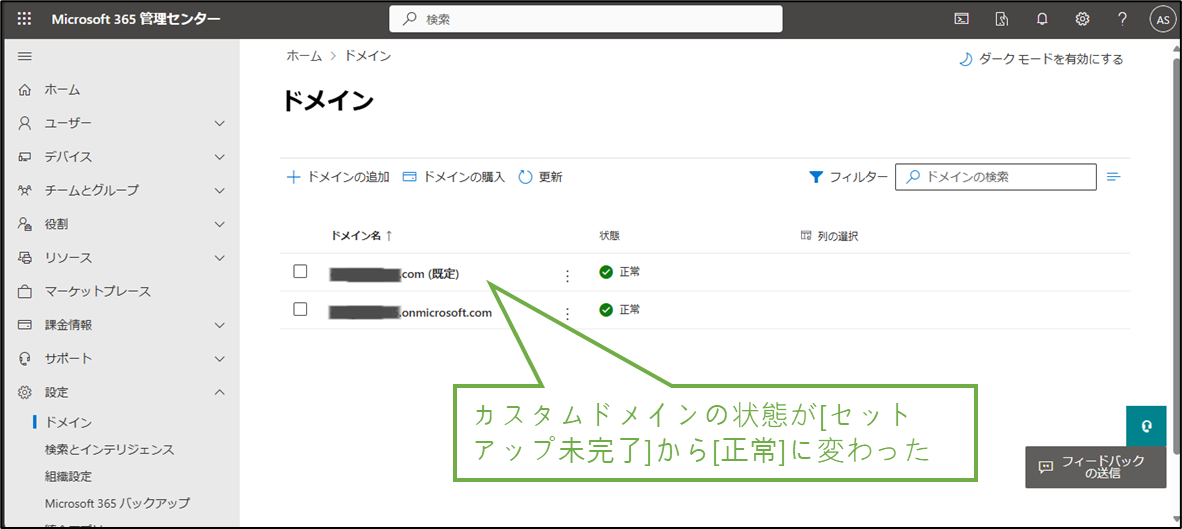The image size is (1182, 529).
Task: Expand the 課金情報 menu chevron
Action: click(x=219, y=325)
